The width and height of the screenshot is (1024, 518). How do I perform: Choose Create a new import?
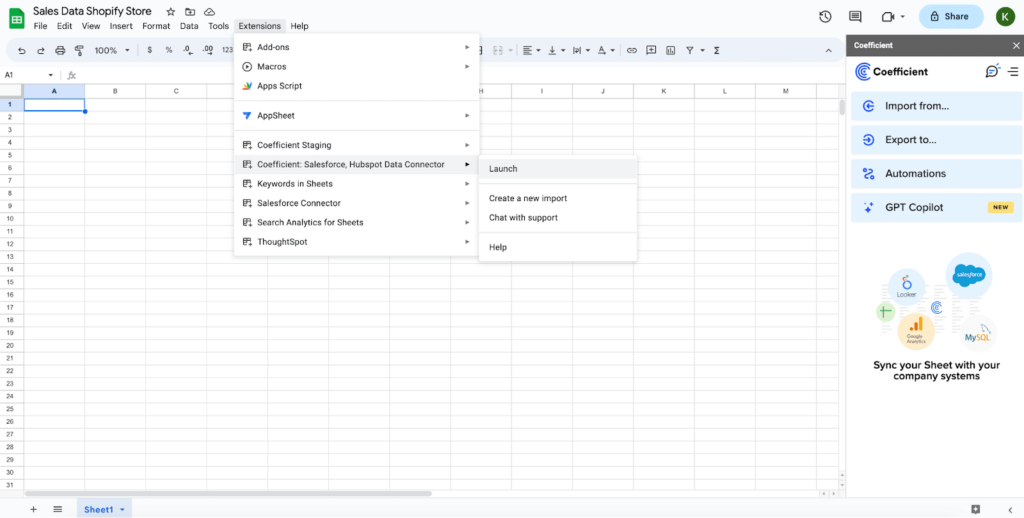[x=558, y=198]
